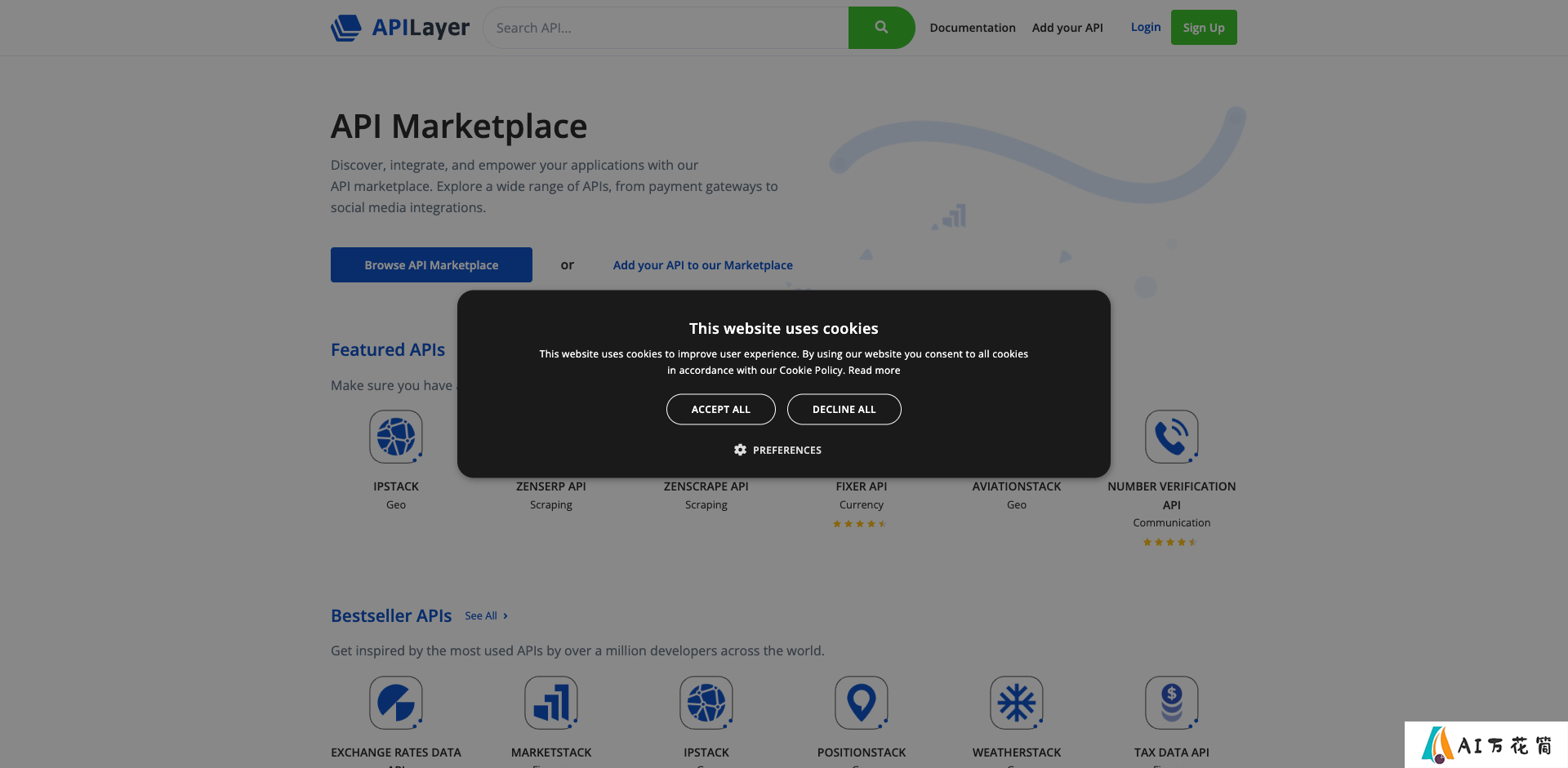Click the MARKETSTACK label
This screenshot has height=768, width=1568.
click(x=551, y=752)
